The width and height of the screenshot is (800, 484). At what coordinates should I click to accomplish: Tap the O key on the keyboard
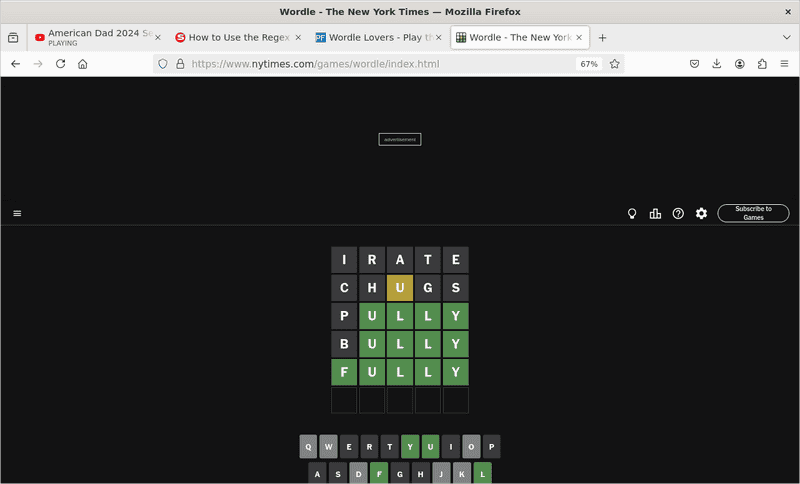point(471,447)
